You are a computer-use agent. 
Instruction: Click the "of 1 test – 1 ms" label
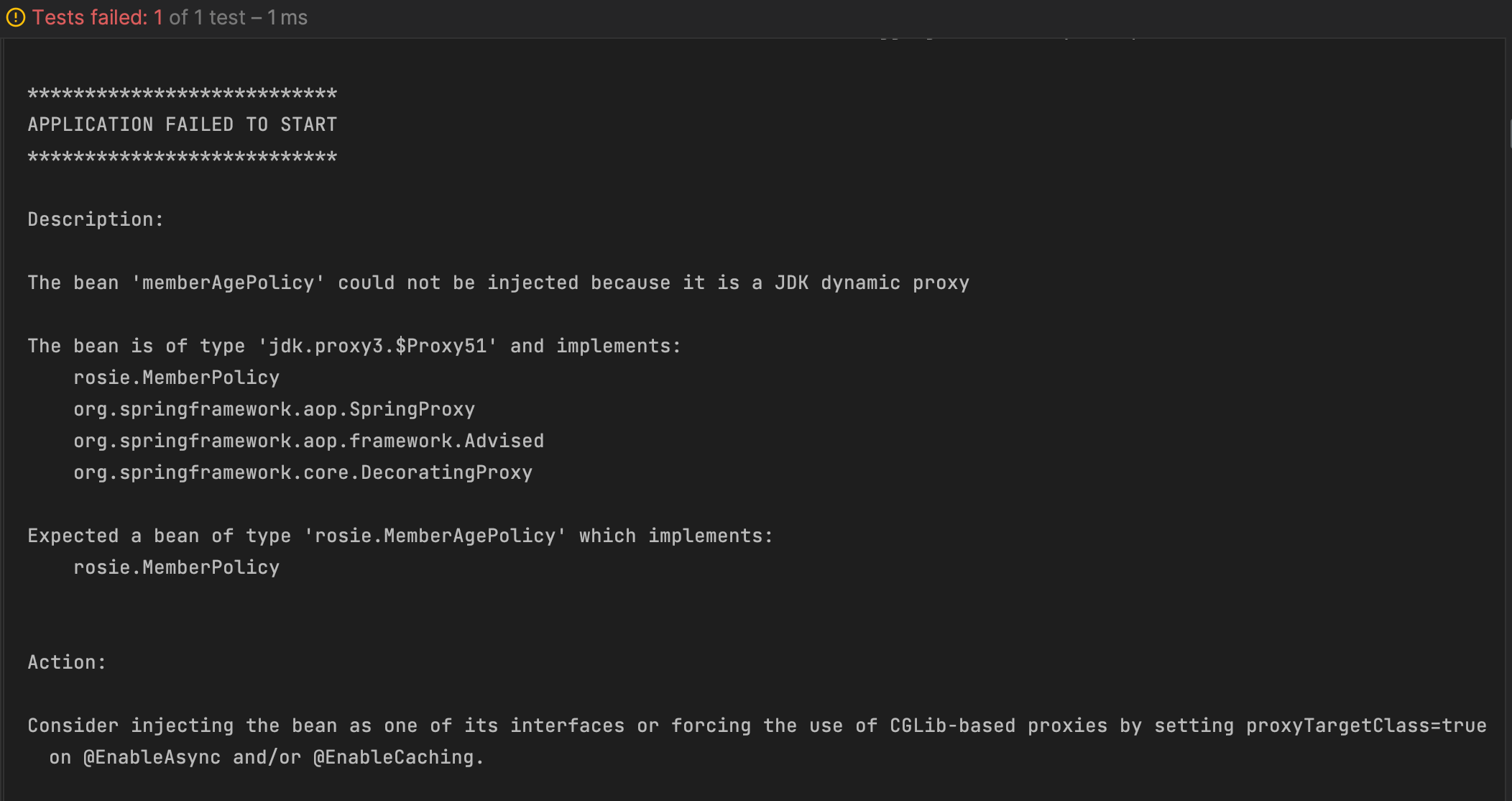click(238, 17)
